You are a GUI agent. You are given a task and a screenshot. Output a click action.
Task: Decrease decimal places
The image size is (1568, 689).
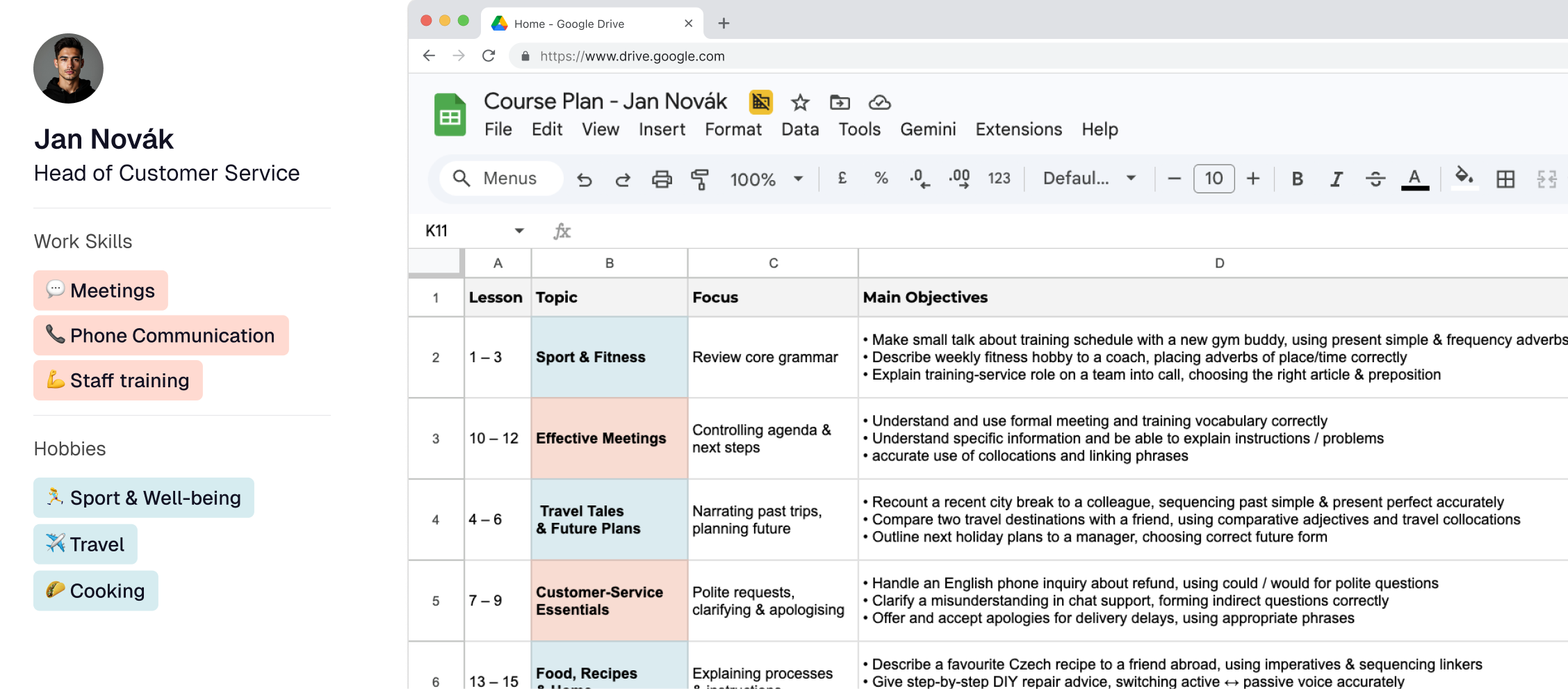coord(919,179)
